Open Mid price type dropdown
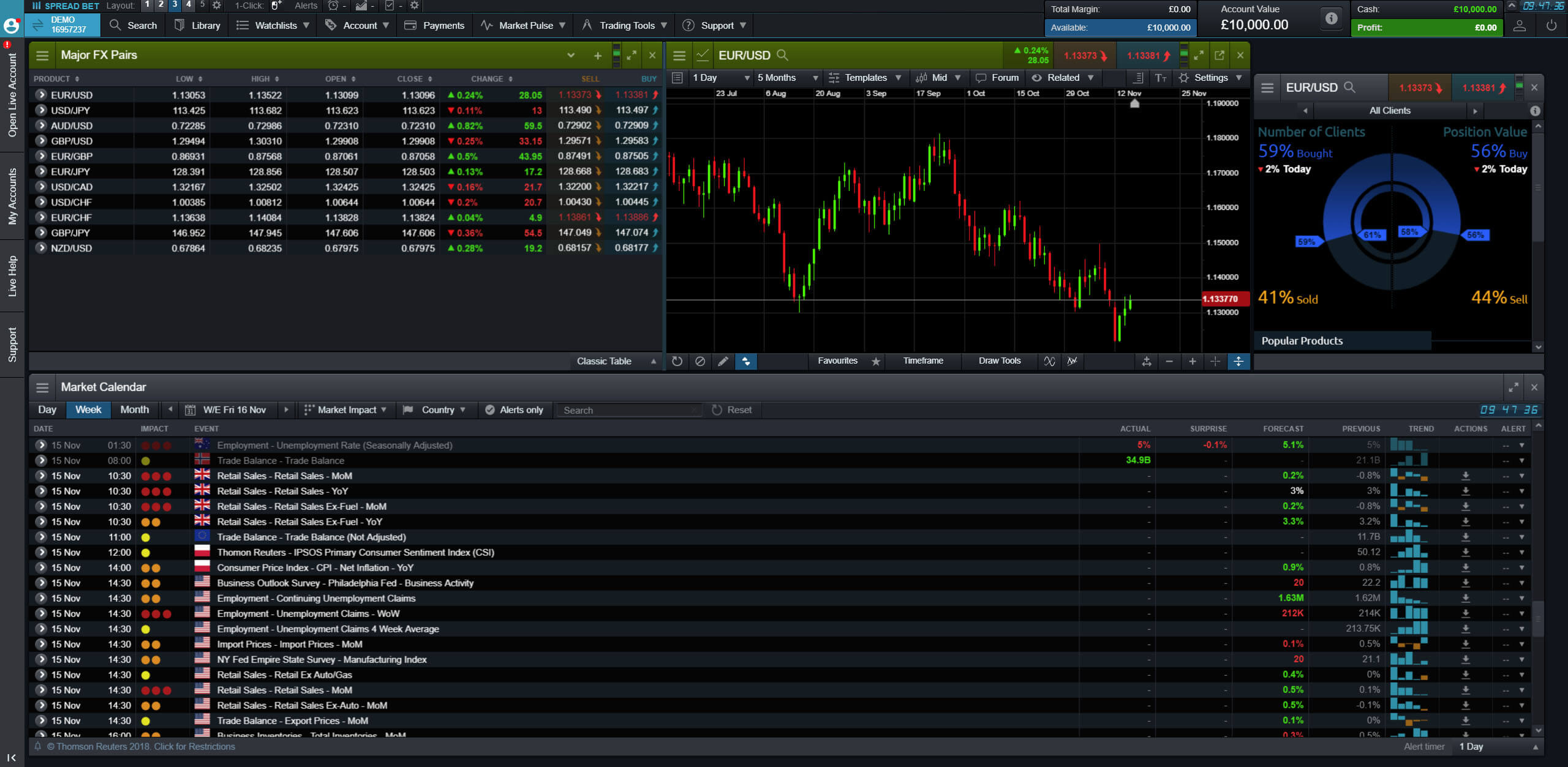 pyautogui.click(x=938, y=78)
